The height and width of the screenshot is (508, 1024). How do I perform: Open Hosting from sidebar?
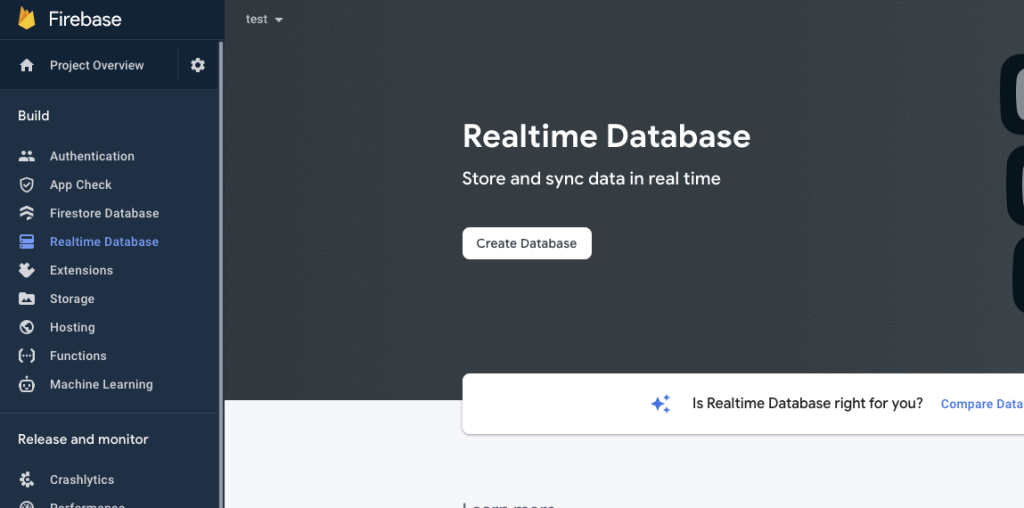tap(72, 327)
